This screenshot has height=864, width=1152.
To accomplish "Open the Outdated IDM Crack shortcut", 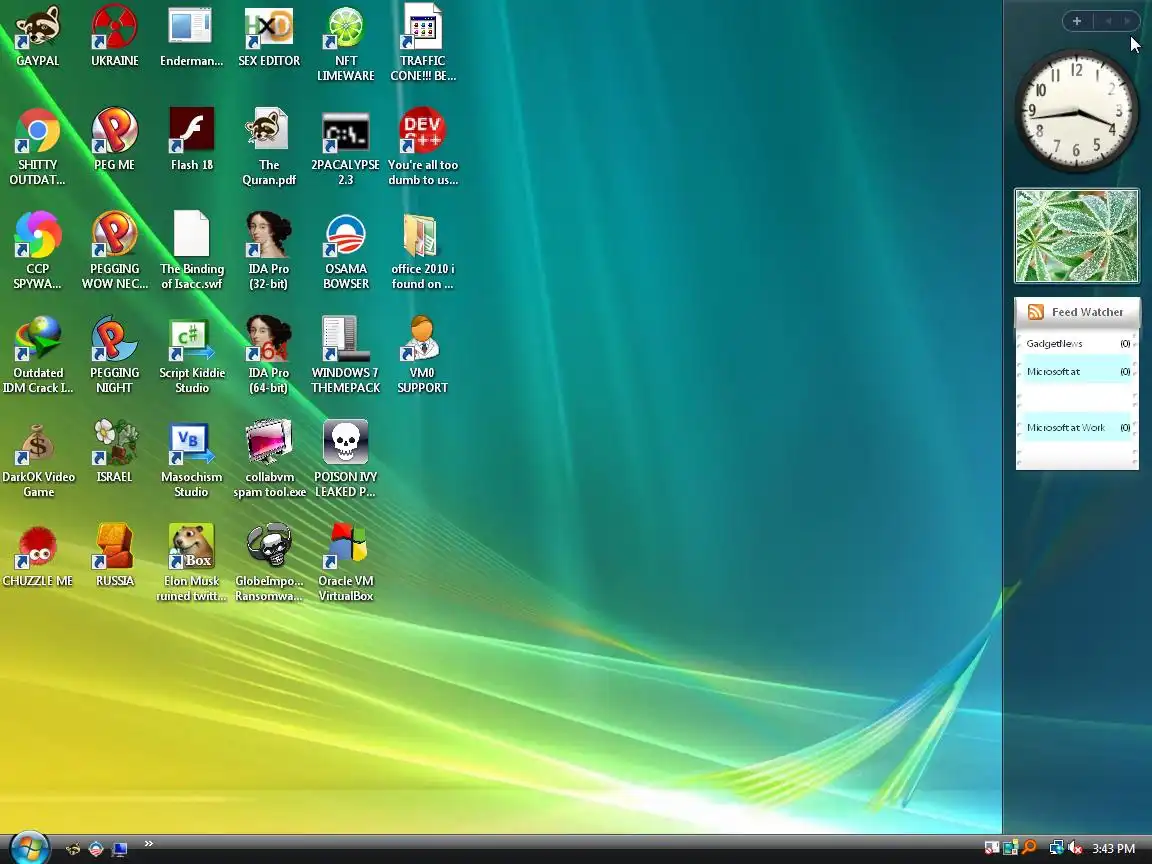I will [37, 356].
